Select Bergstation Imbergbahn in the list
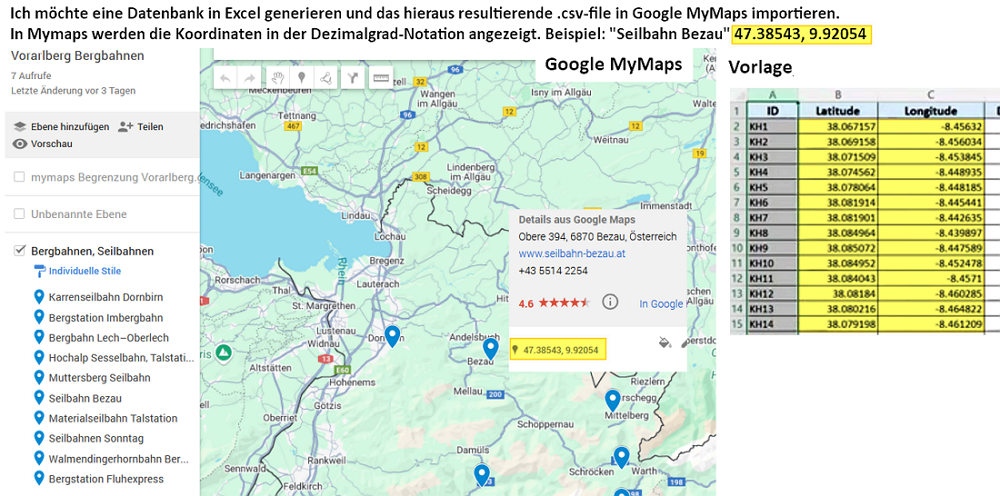 (105, 317)
